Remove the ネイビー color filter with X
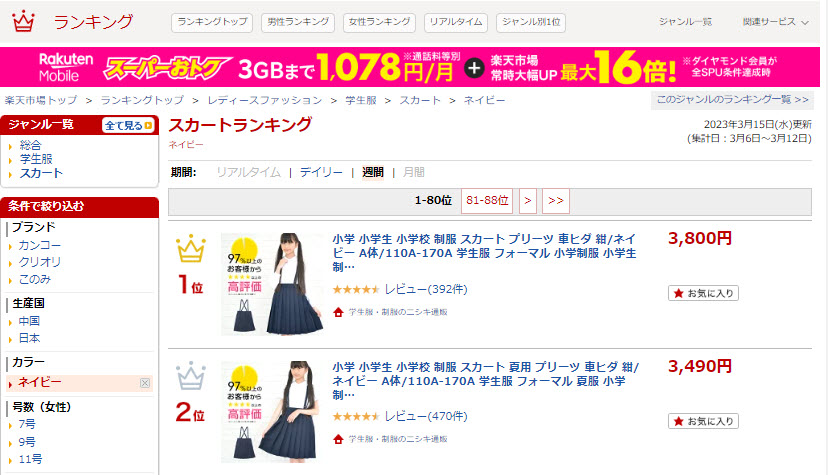This screenshot has height=475, width=828. point(145,383)
